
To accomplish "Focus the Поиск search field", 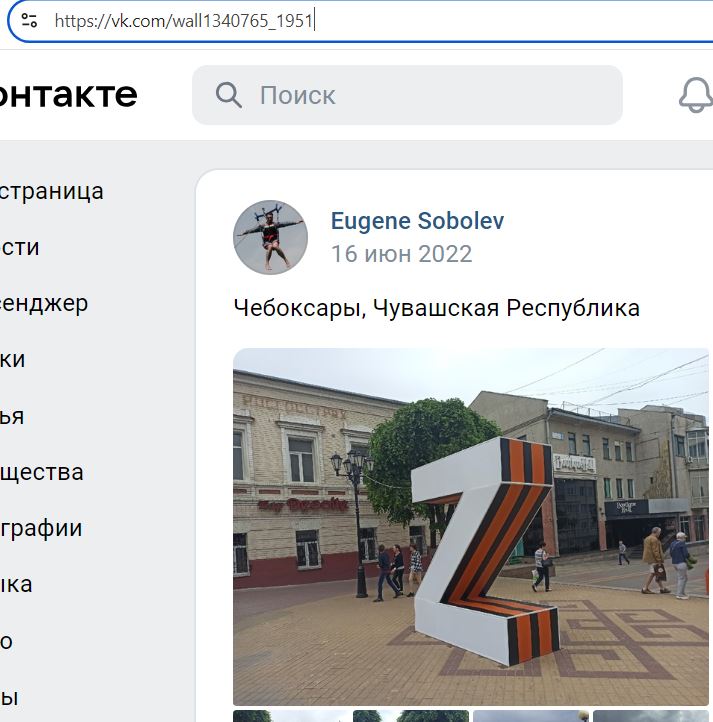I will [407, 95].
